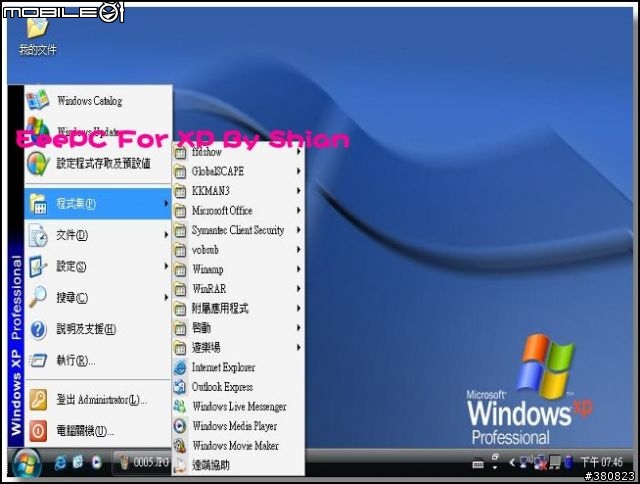Click the 設定 settings icon
The height and width of the screenshot is (484, 640).
click(38, 266)
